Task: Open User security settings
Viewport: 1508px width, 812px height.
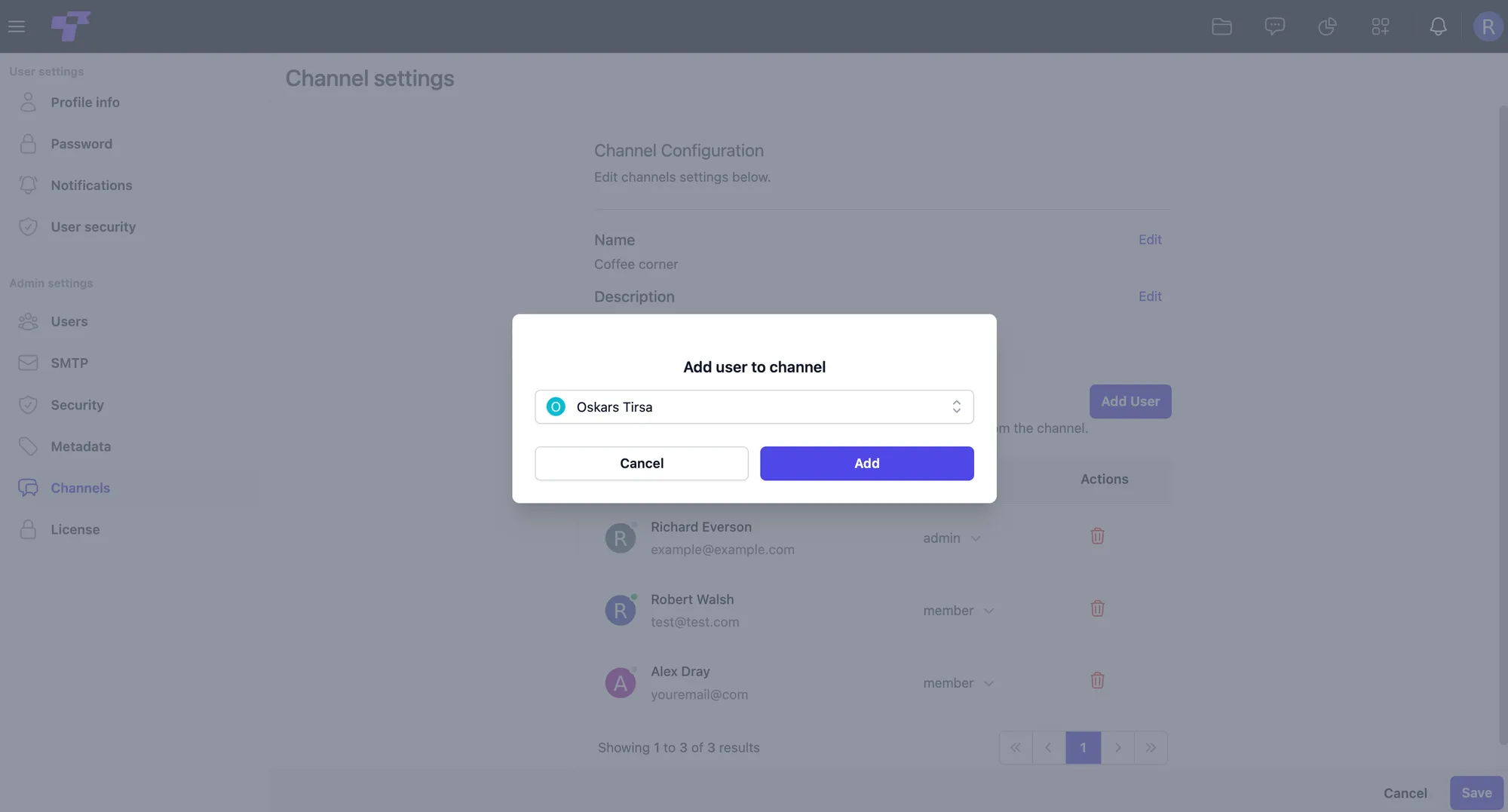Action: (93, 227)
